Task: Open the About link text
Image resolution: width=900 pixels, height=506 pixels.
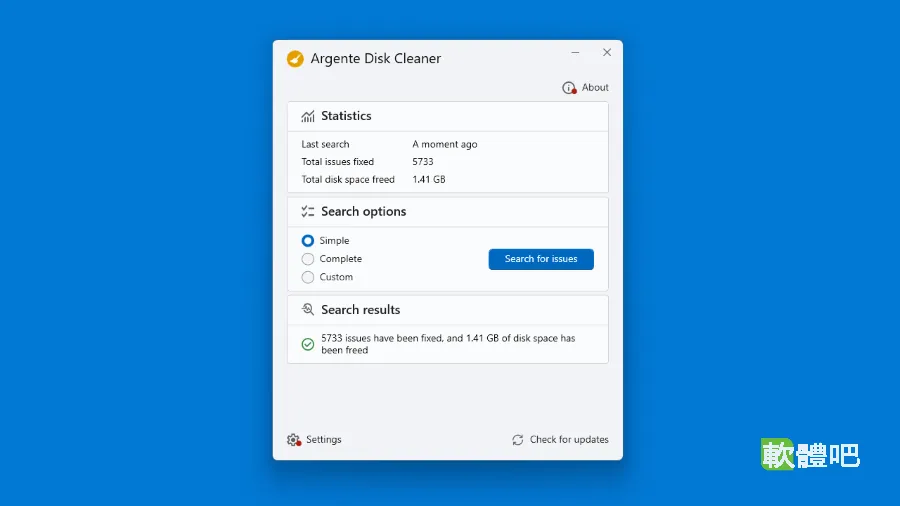Action: [595, 87]
